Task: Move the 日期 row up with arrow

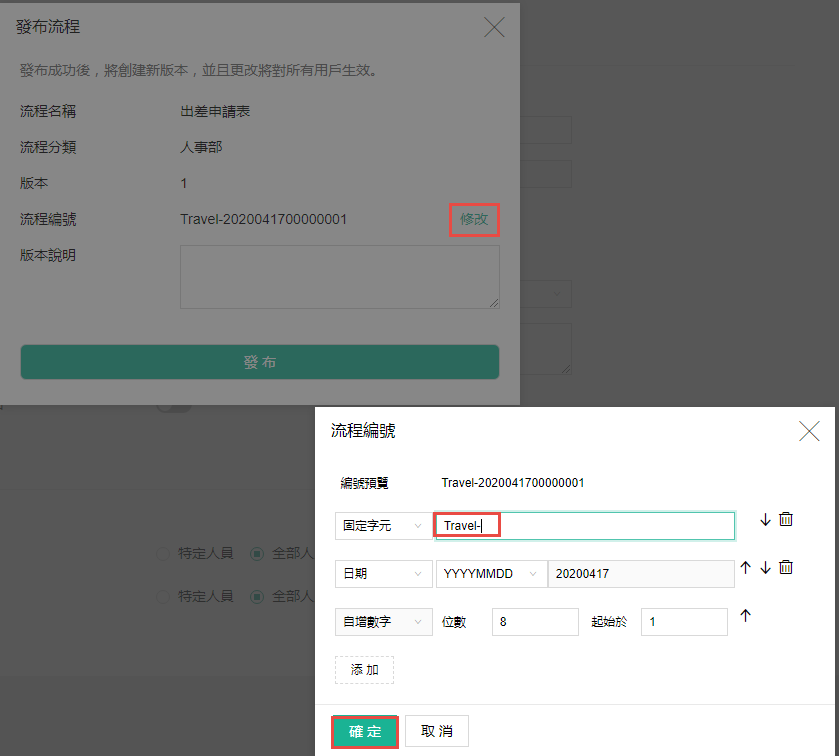Action: (x=745, y=568)
